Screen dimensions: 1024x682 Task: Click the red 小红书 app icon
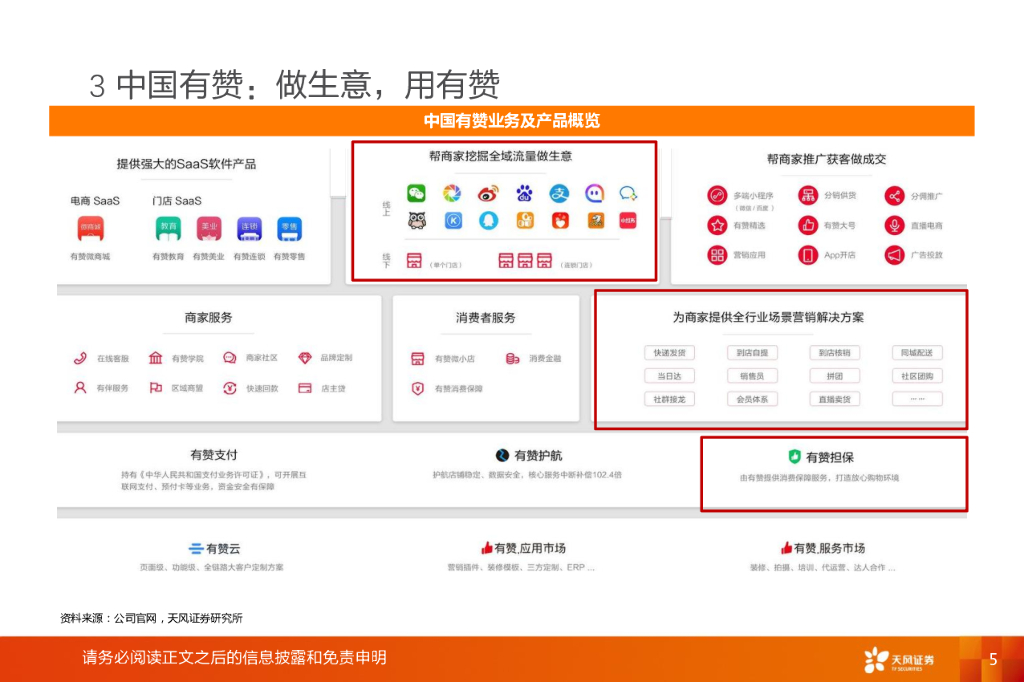(x=628, y=221)
